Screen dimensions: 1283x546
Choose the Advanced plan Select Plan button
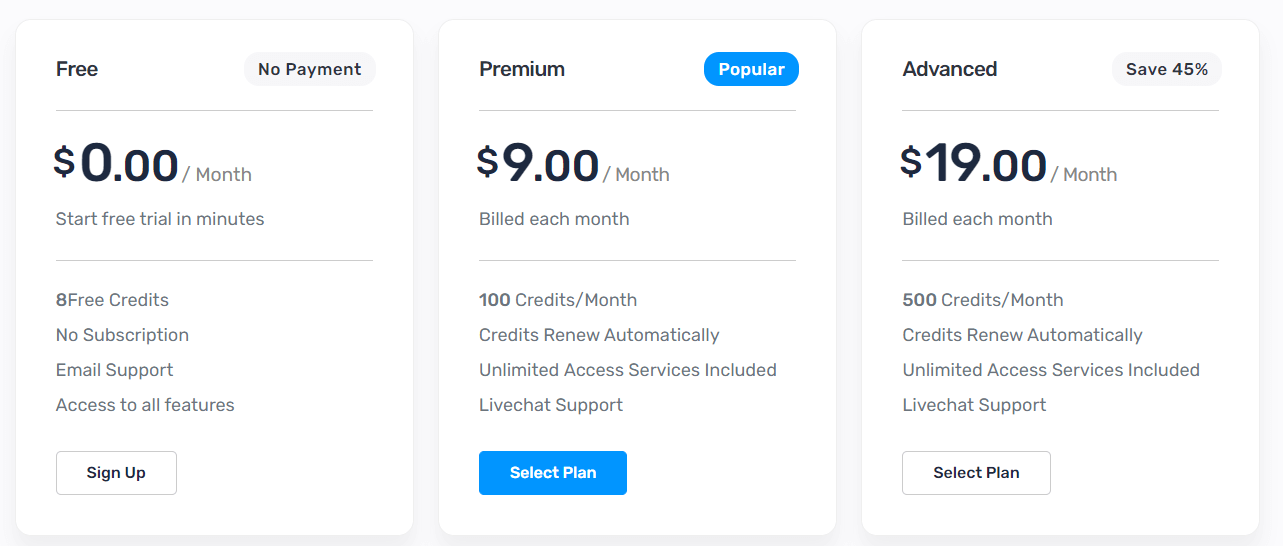pyautogui.click(x=976, y=473)
